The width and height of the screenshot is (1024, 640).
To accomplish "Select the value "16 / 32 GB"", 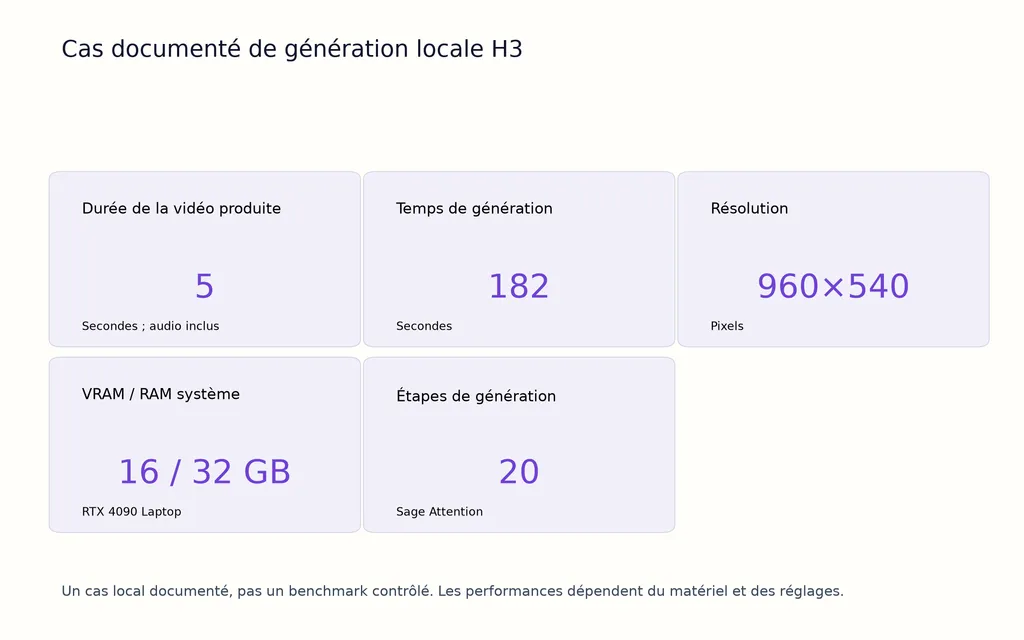I will [204, 472].
